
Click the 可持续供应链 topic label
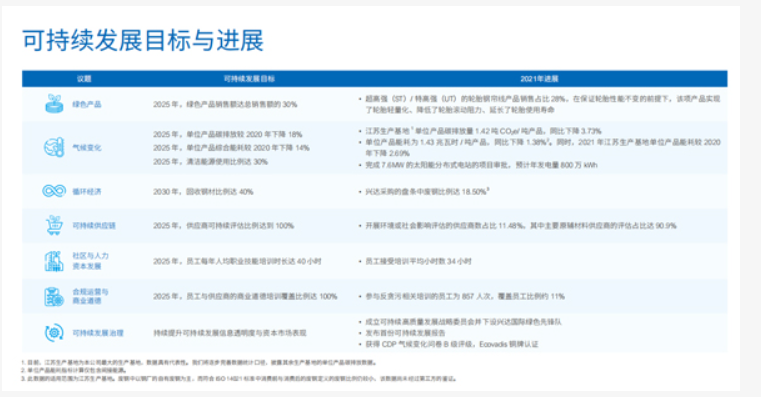pos(94,226)
